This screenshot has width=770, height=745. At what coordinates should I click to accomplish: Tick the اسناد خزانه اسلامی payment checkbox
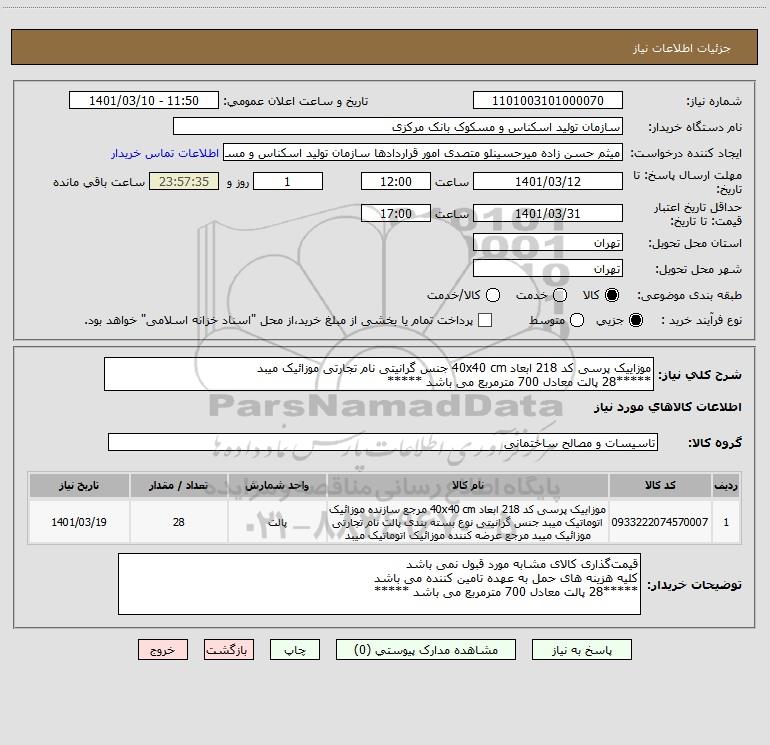coord(485,320)
